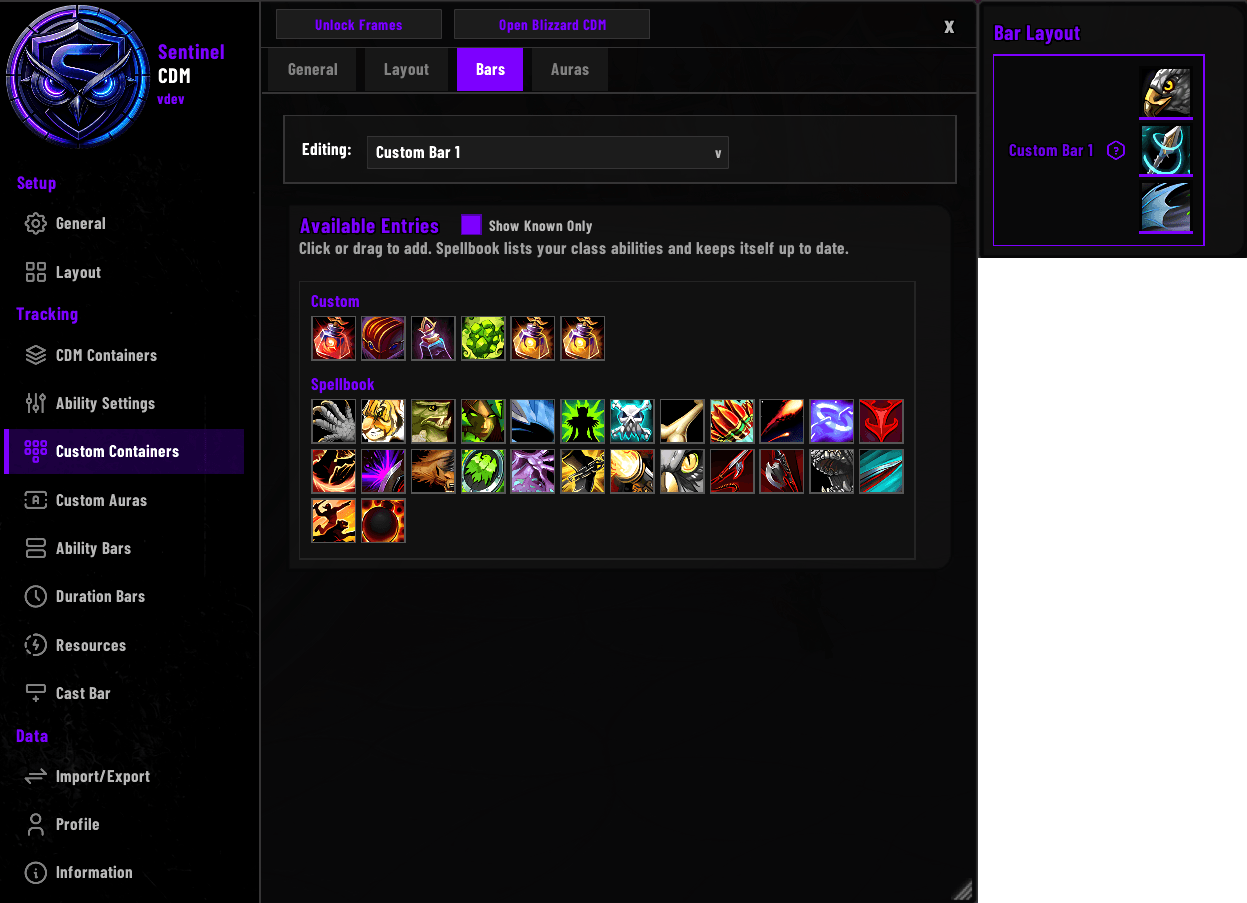Screen dimensions: 1247x903
Task: Add the grey owl spell in Spellbook
Action: point(683,471)
